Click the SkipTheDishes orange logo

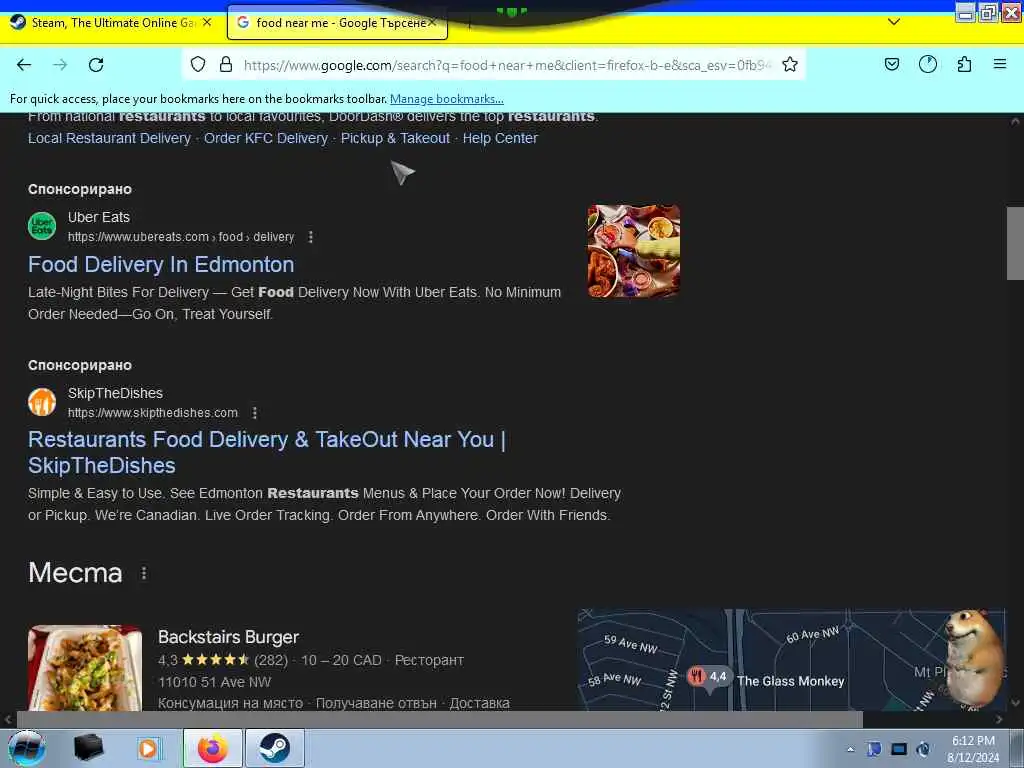[x=42, y=402]
